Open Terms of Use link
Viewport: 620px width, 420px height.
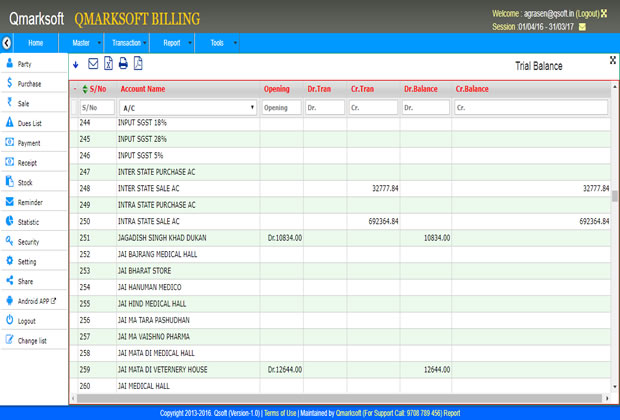280,413
